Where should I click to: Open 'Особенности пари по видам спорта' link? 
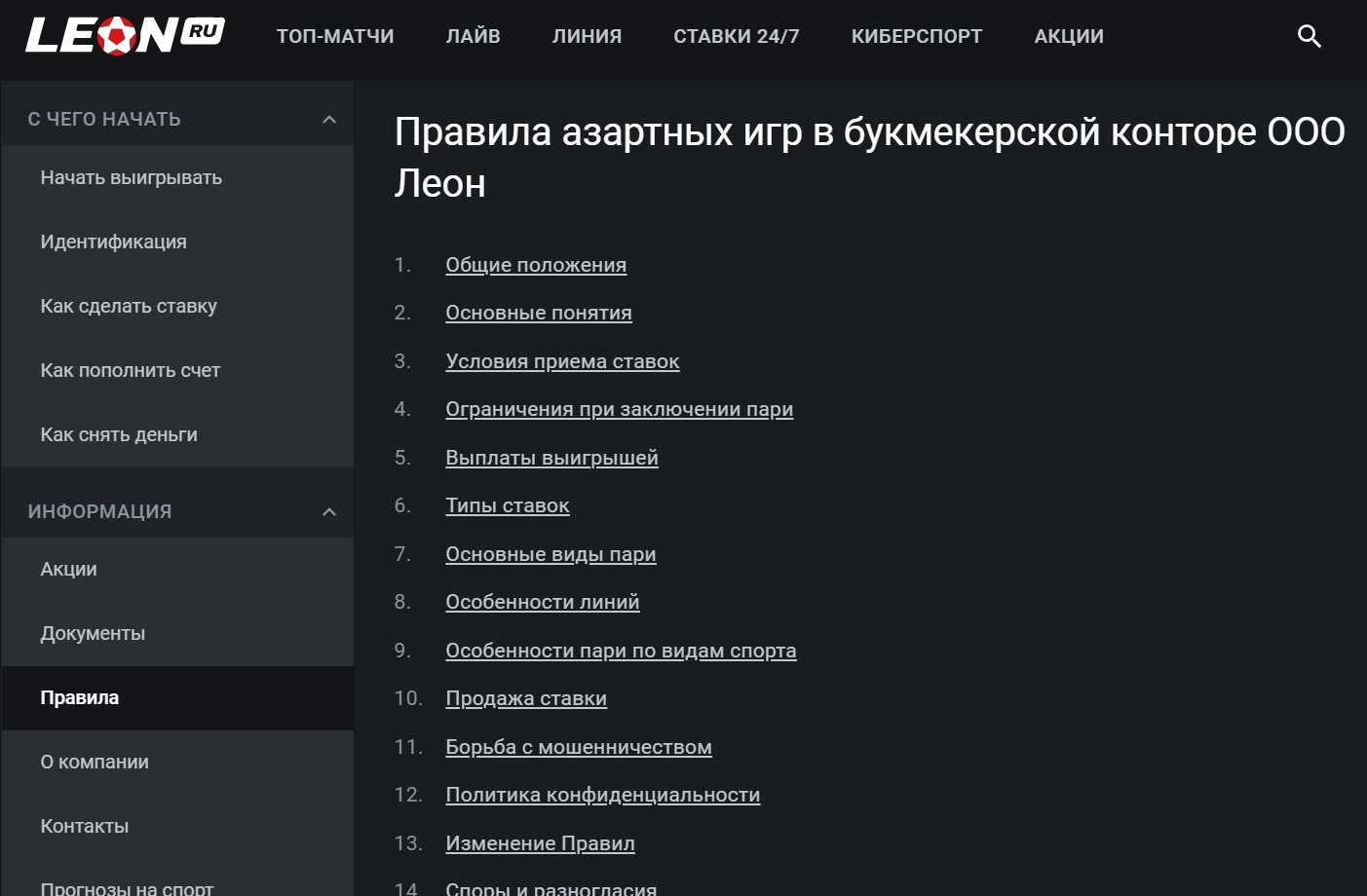click(x=621, y=651)
